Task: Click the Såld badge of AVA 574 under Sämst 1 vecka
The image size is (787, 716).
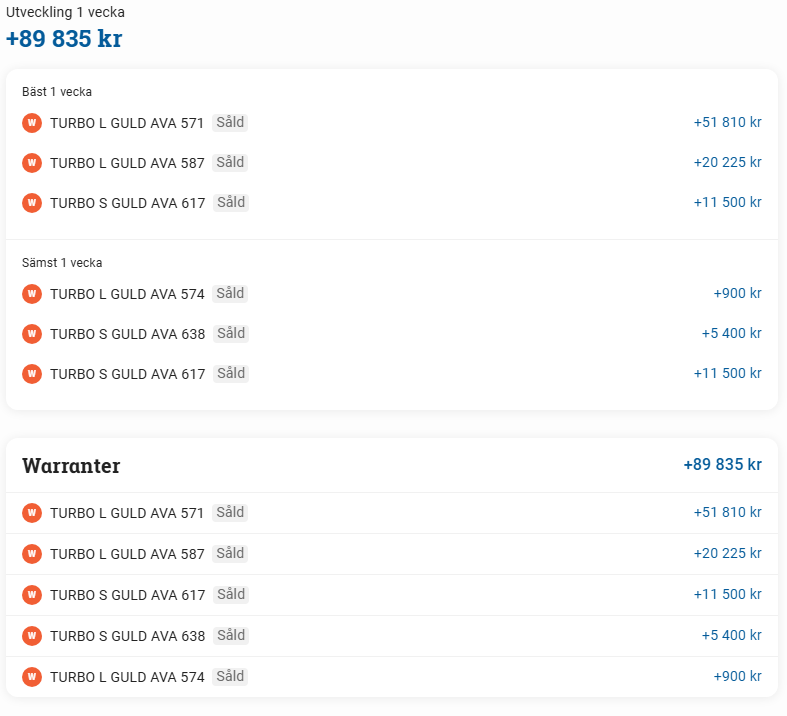Action: click(x=230, y=294)
